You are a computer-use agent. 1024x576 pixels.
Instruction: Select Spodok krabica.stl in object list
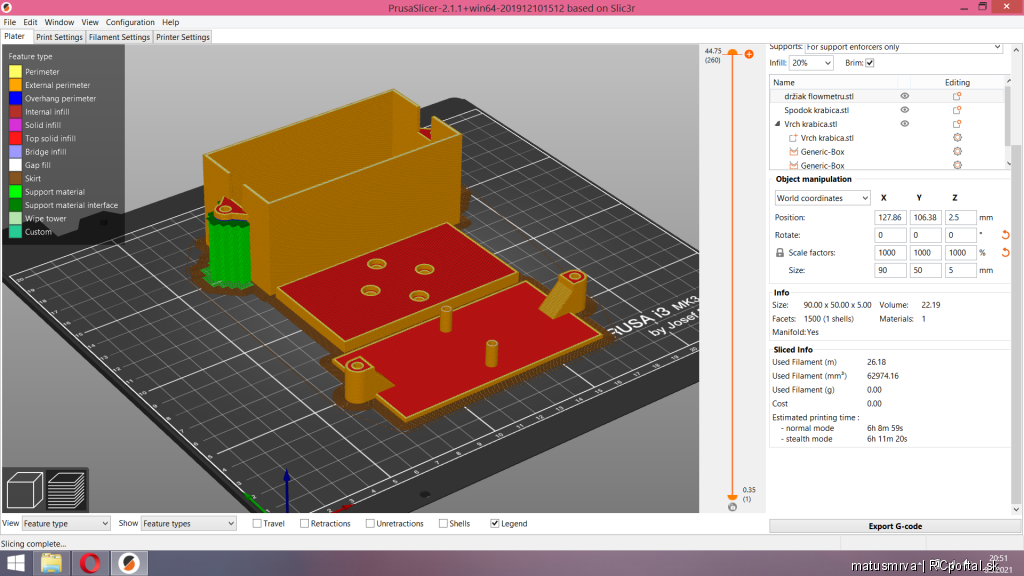(816, 110)
